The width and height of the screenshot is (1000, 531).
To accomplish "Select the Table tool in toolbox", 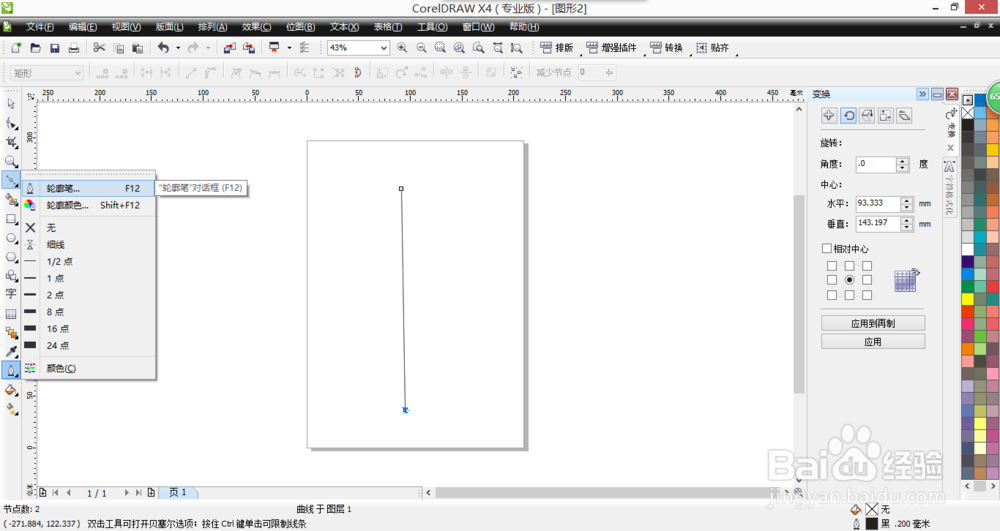I will coord(11,314).
